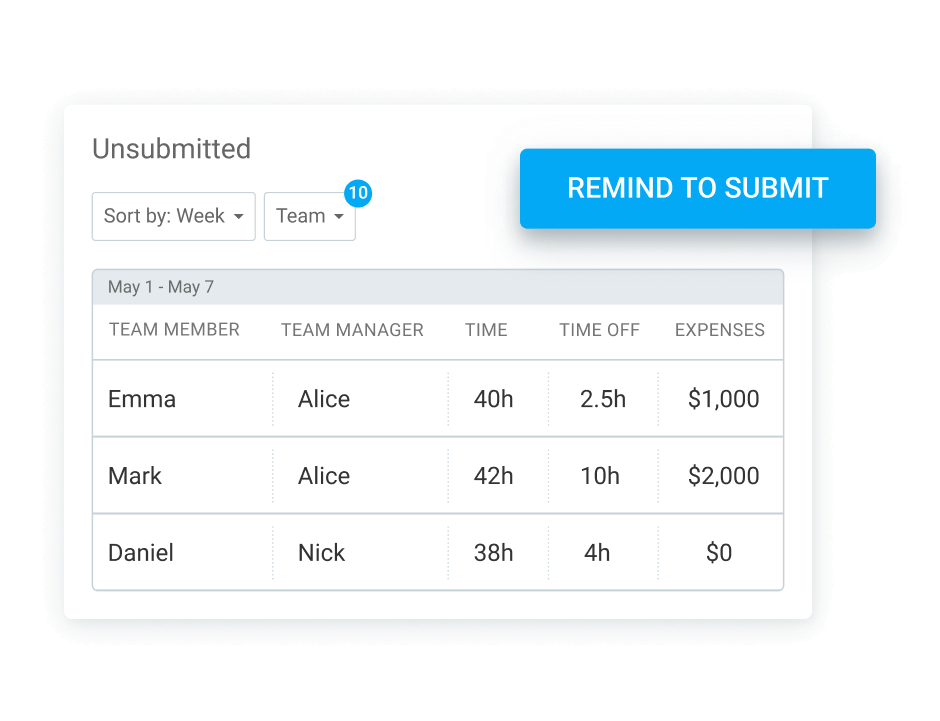Select the Time Off column header
This screenshot has height=721, width=940.
point(599,330)
